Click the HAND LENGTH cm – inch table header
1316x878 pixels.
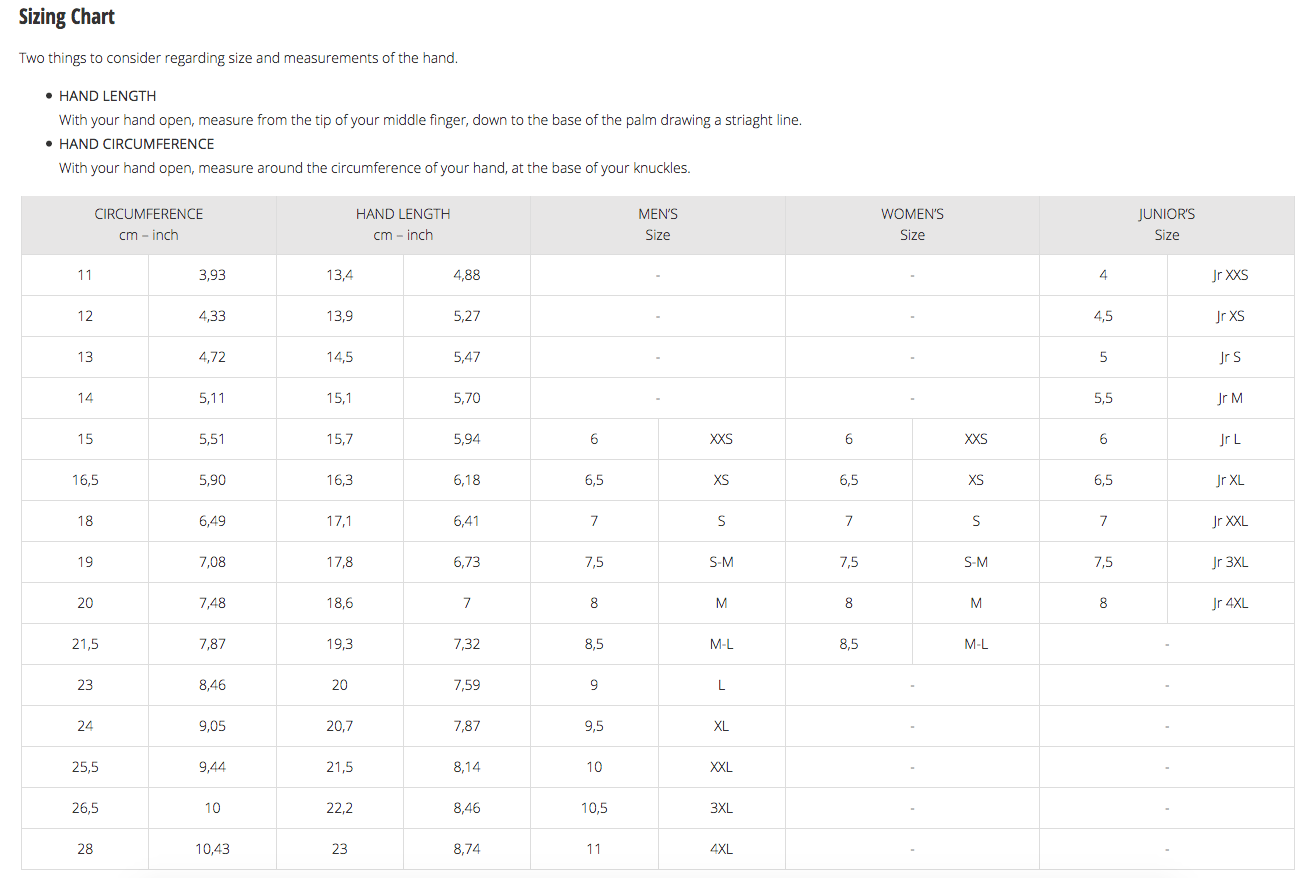coord(403,225)
